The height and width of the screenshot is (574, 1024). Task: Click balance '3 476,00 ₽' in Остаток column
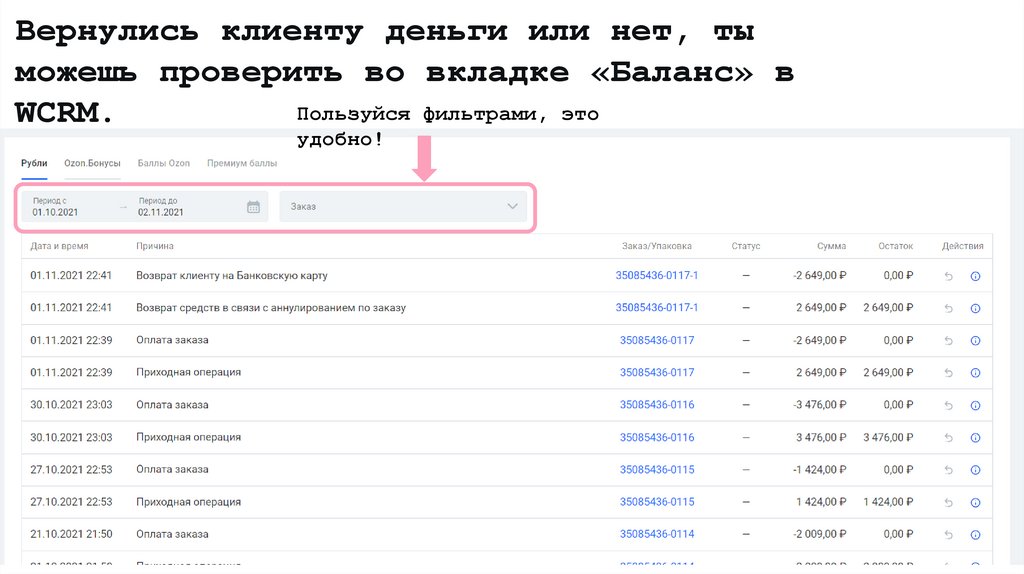click(888, 438)
